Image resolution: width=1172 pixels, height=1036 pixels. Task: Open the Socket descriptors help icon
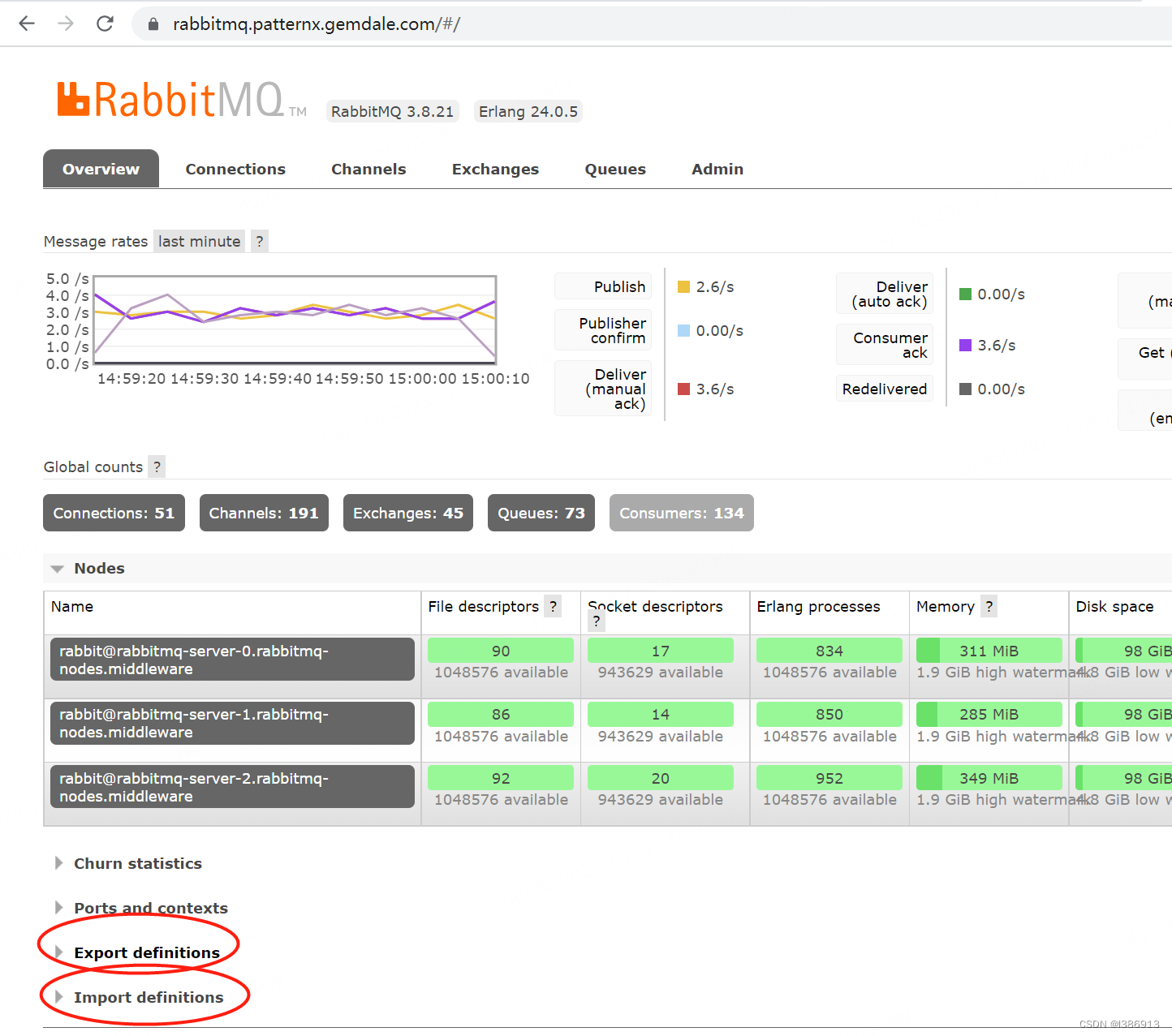(596, 621)
